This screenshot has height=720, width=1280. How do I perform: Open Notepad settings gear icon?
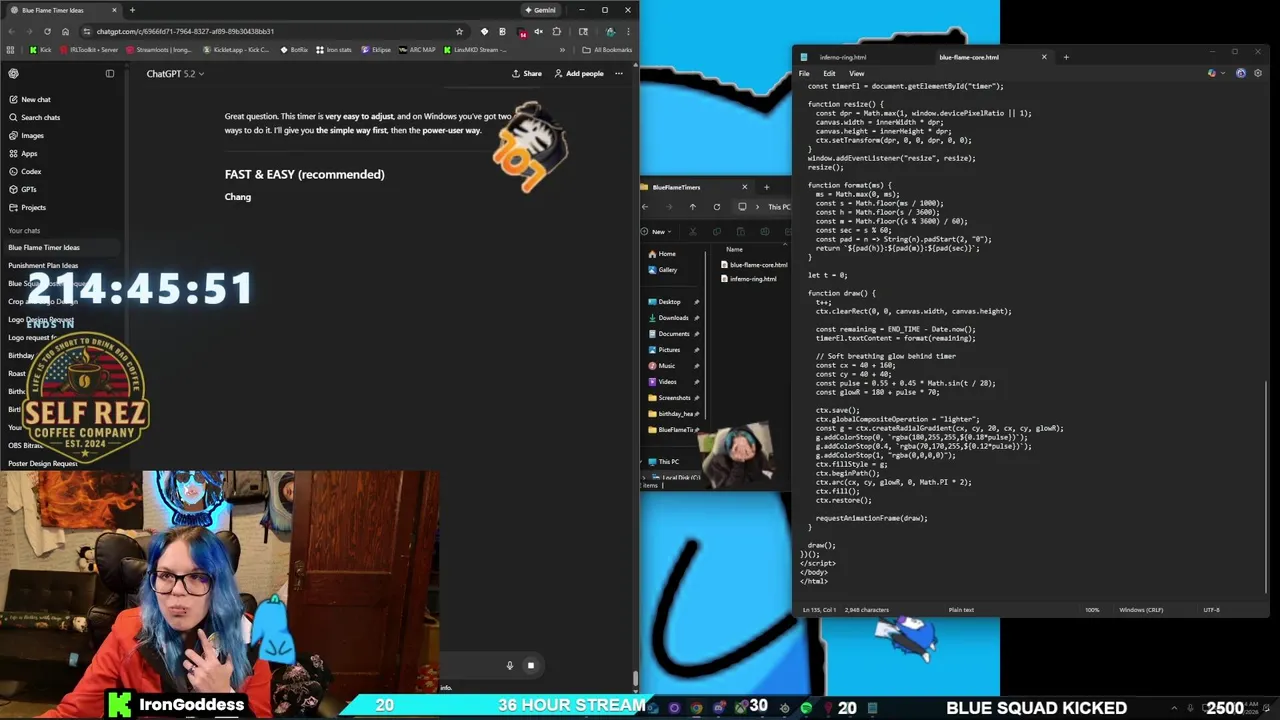[x=1258, y=73]
